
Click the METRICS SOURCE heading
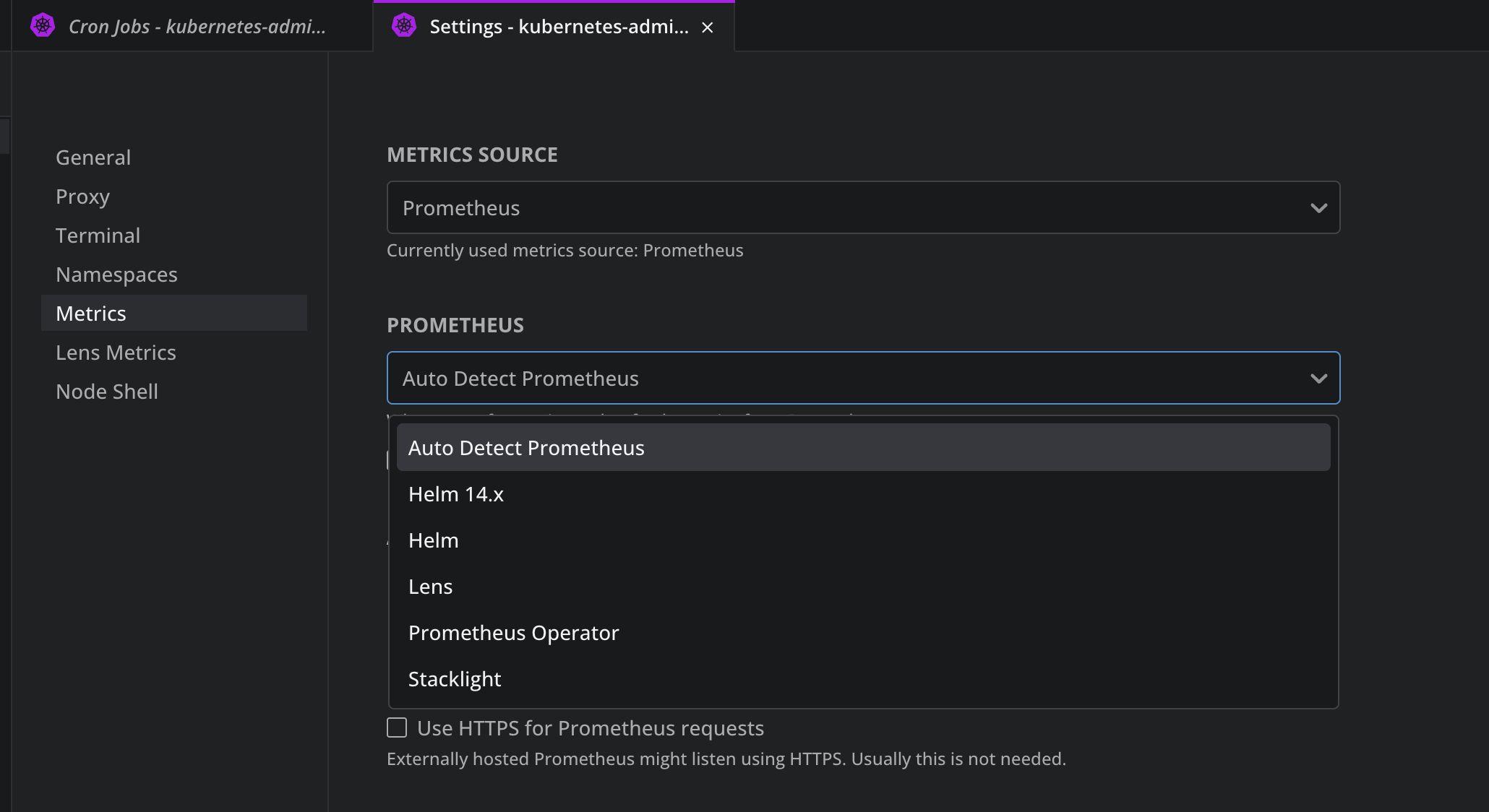coord(472,155)
